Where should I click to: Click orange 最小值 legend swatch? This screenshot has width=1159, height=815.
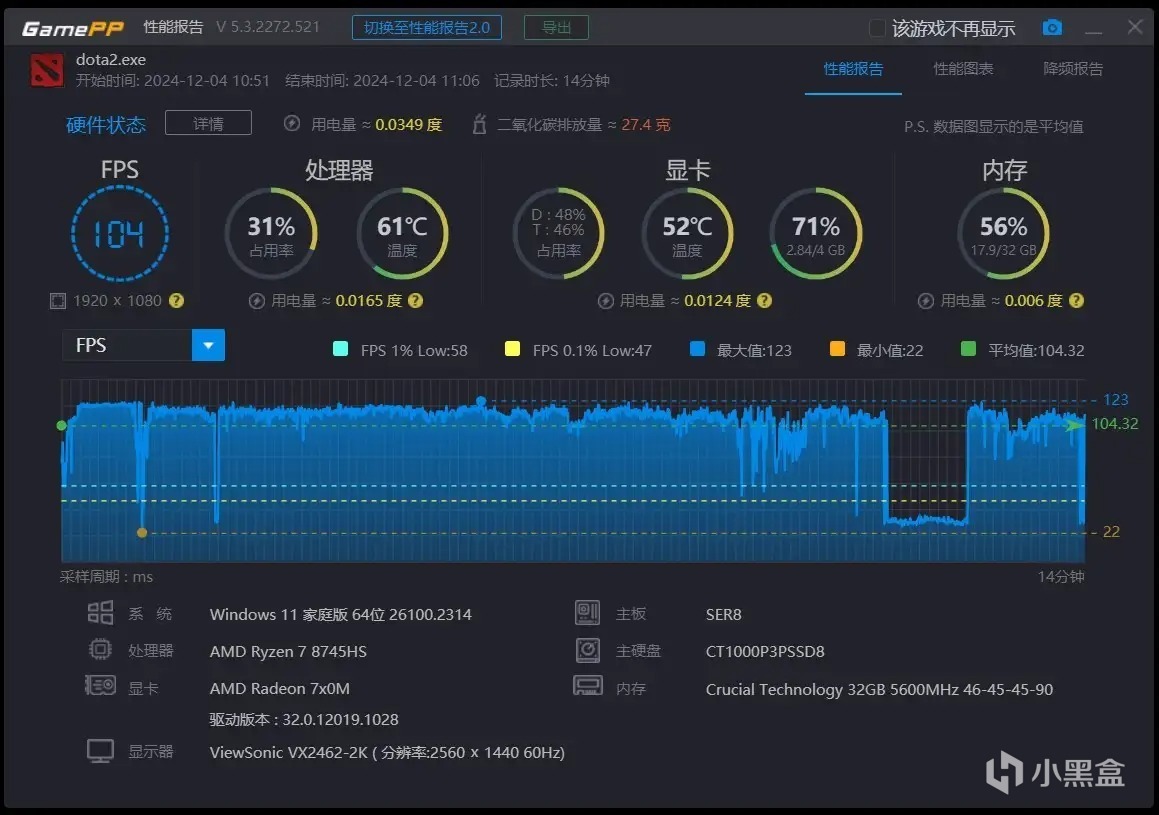click(837, 349)
